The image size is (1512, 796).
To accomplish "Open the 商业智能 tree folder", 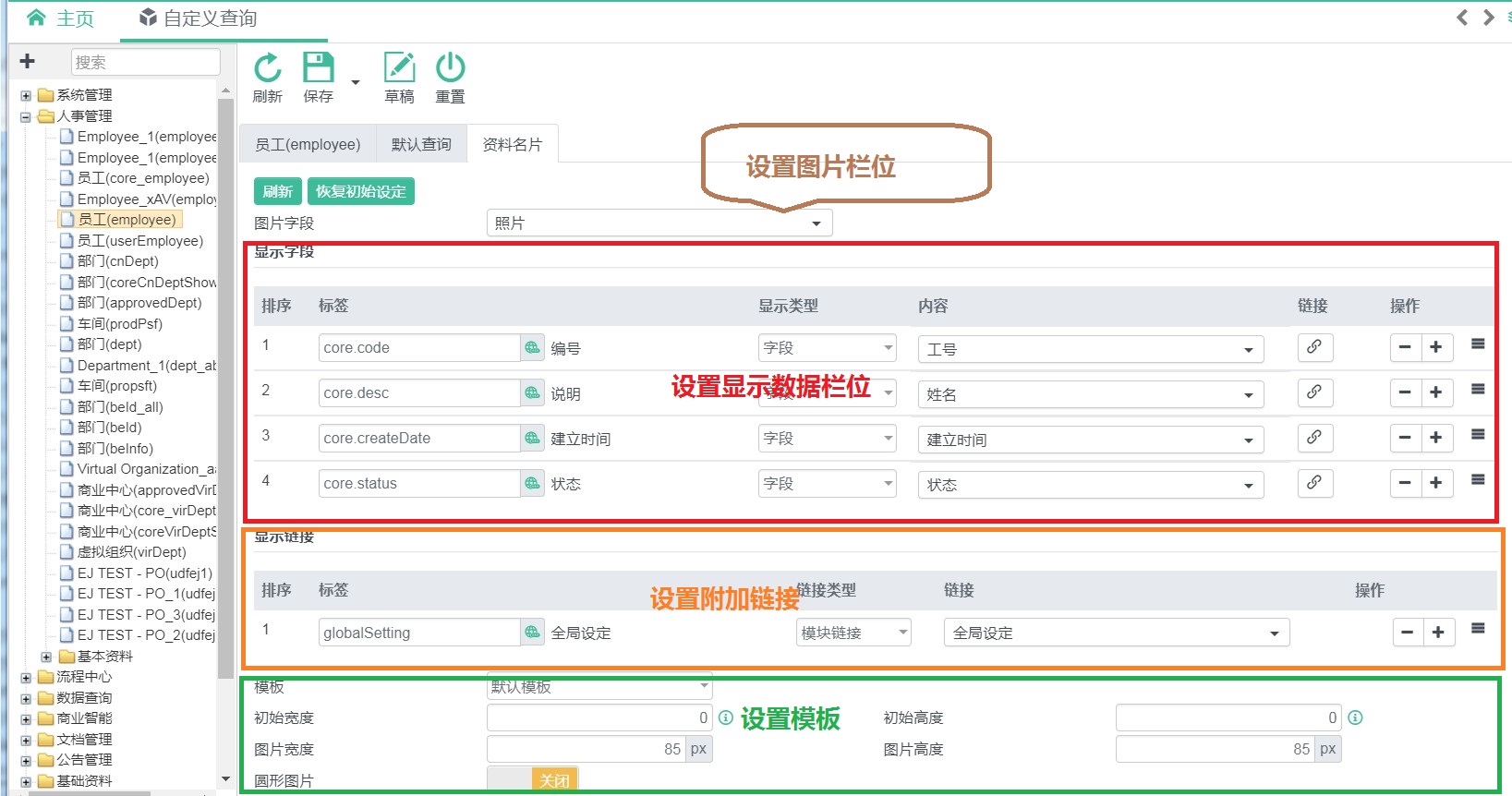I will pyautogui.click(x=84, y=718).
